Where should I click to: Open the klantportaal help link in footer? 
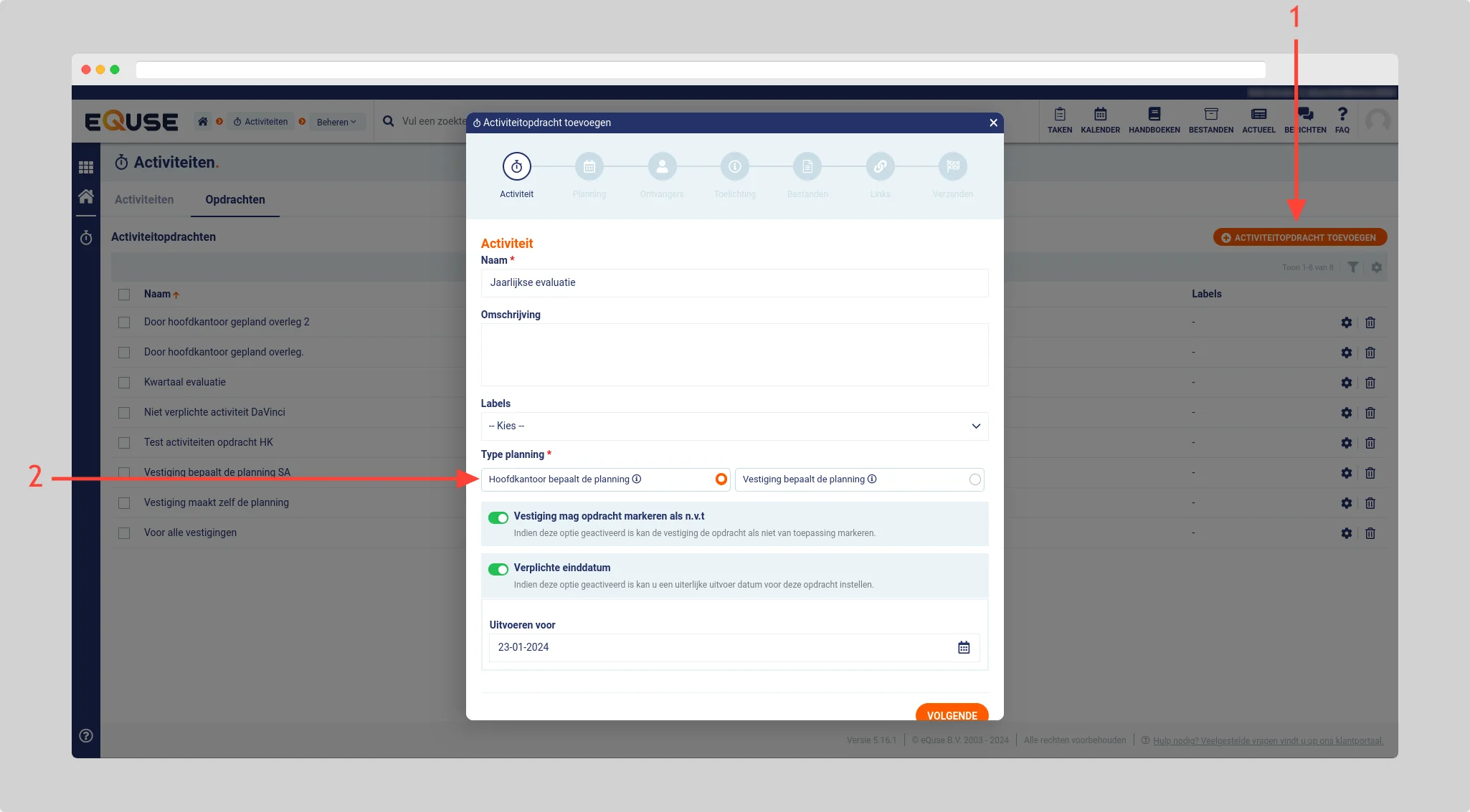coord(1268,740)
